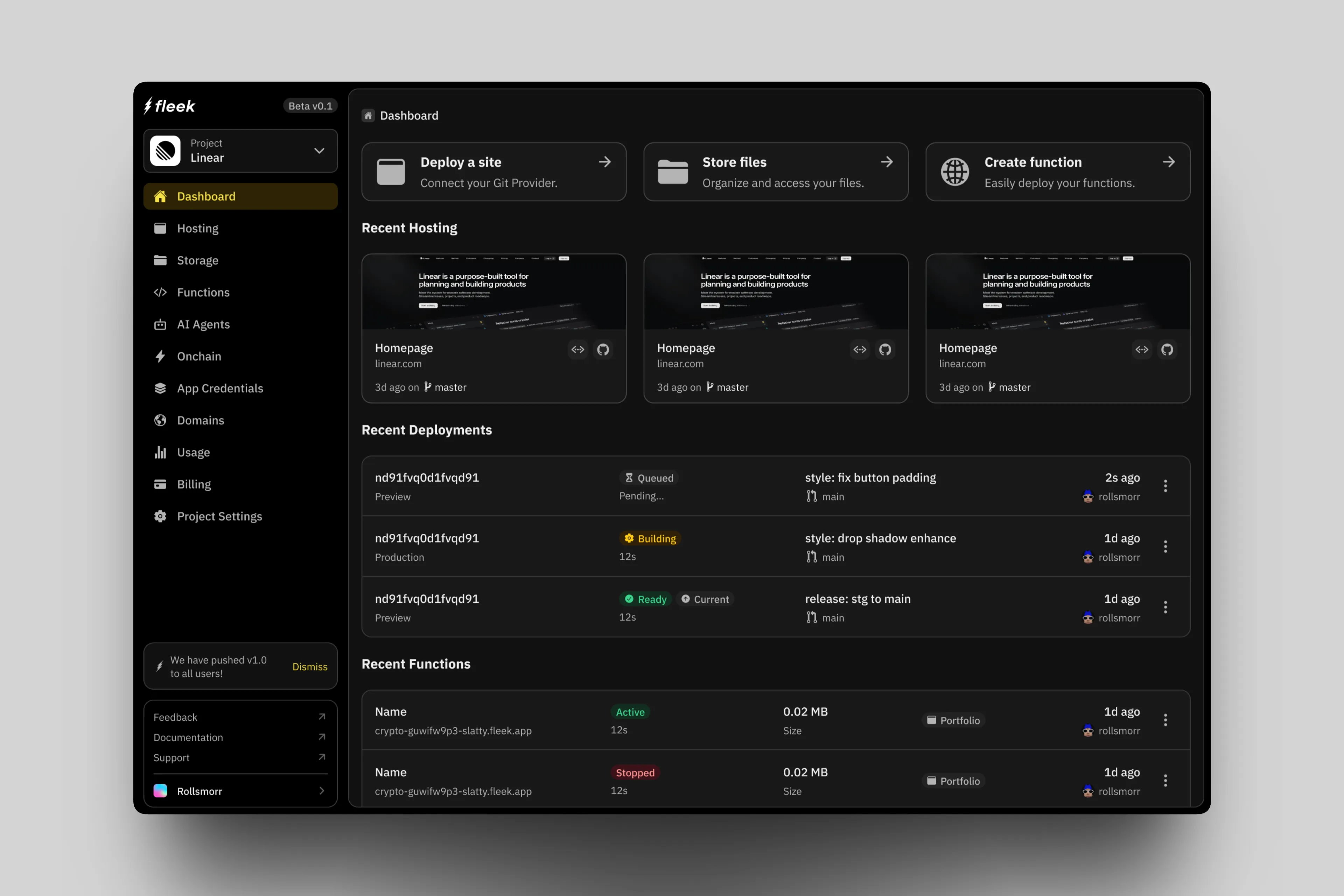Select the Usage chart icon

click(x=161, y=452)
